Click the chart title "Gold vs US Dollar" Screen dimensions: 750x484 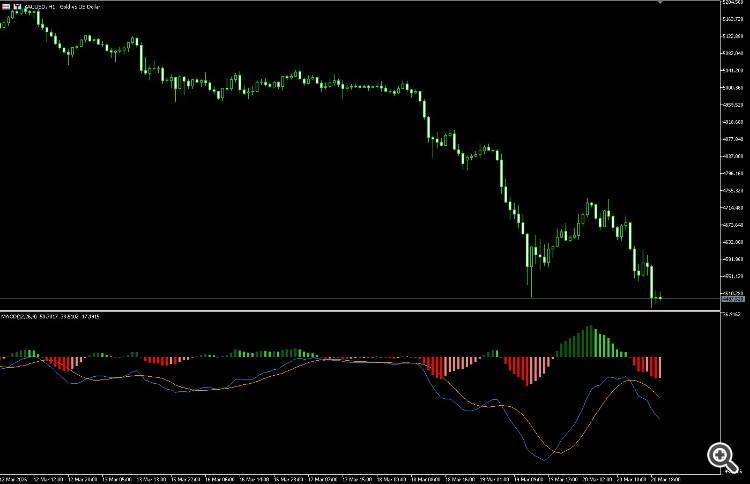[x=80, y=7]
